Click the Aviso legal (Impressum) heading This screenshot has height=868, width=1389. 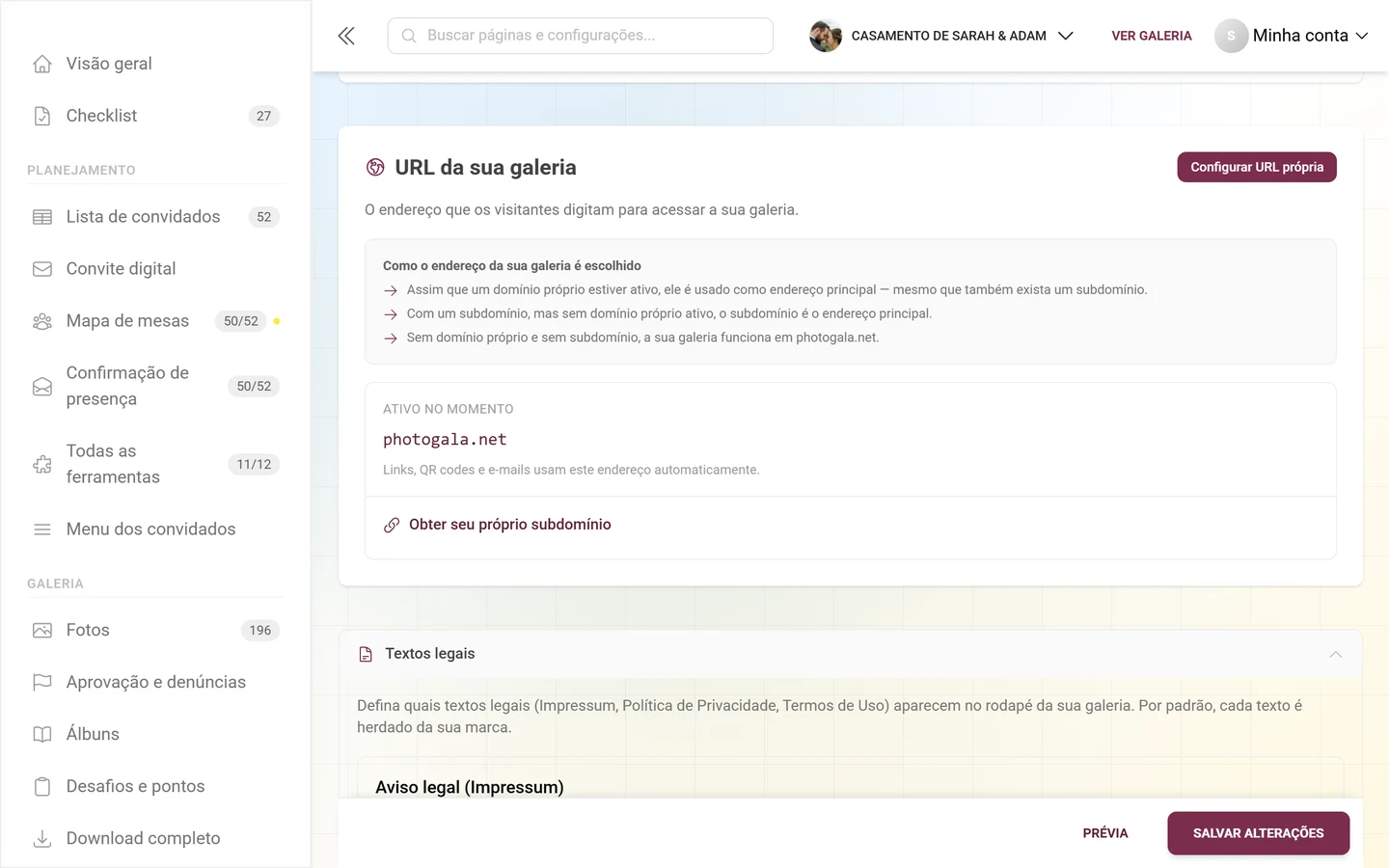(x=470, y=787)
